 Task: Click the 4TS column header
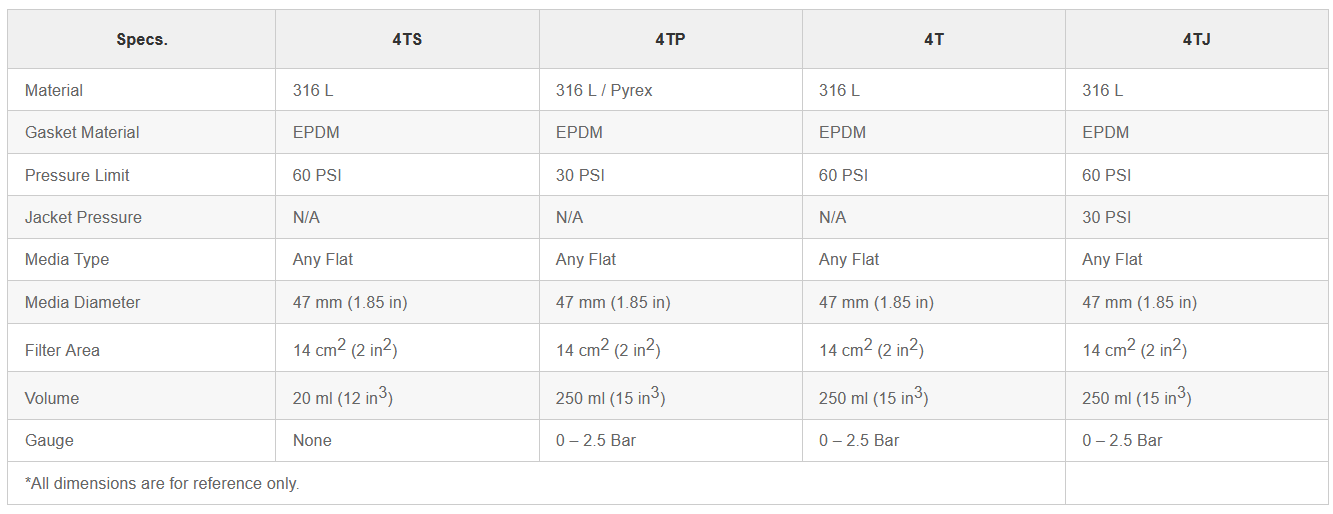(x=407, y=40)
